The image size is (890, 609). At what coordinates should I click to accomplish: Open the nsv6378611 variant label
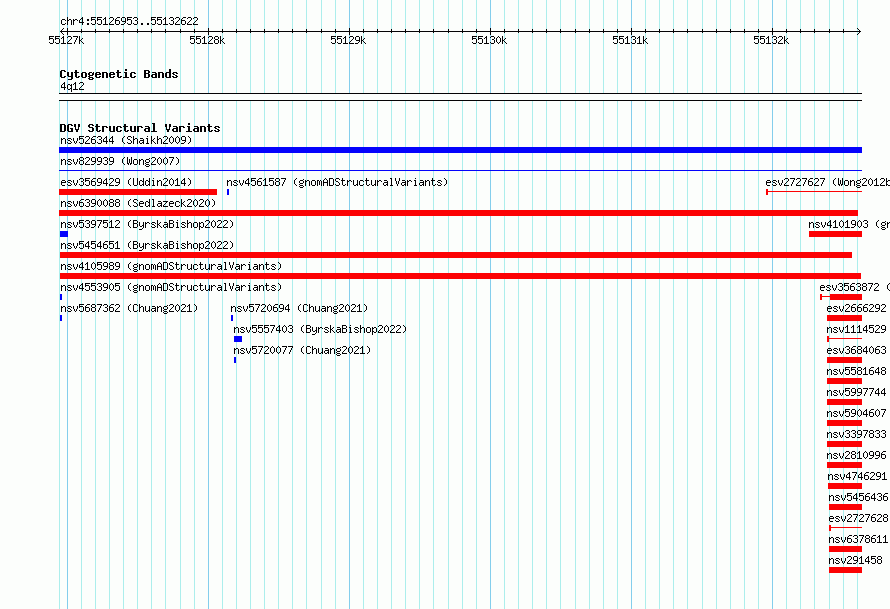point(858,539)
